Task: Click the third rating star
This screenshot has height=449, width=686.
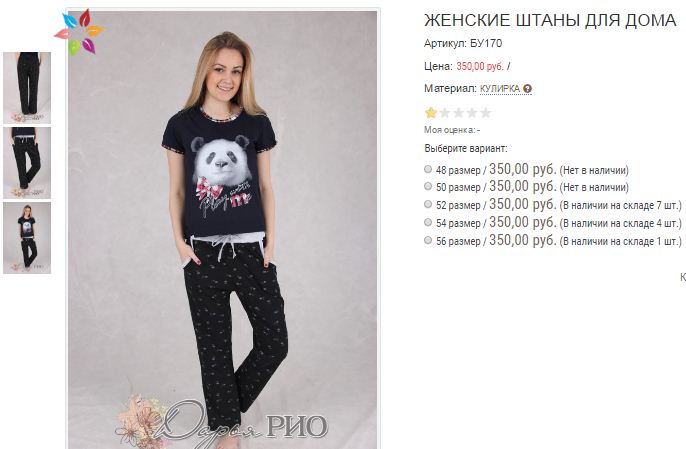Action: click(458, 113)
